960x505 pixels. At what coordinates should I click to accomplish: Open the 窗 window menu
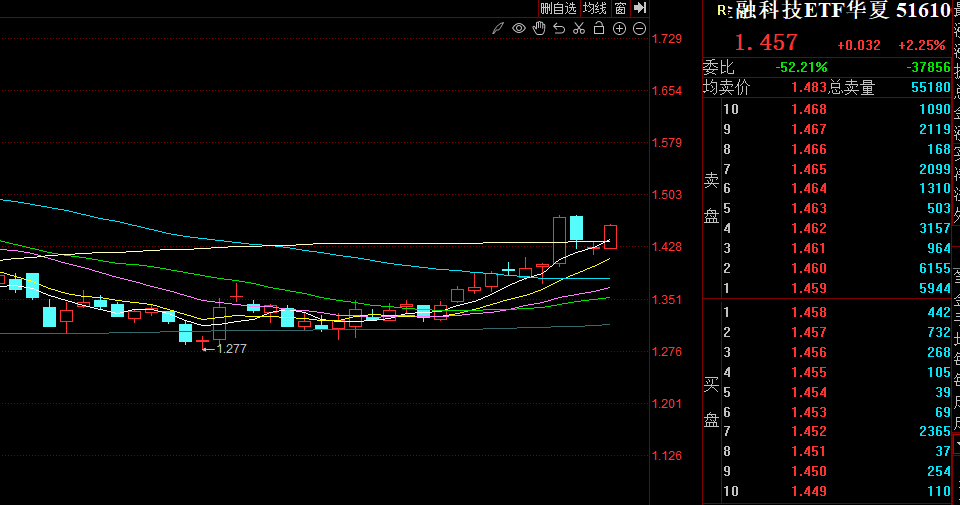[x=620, y=8]
